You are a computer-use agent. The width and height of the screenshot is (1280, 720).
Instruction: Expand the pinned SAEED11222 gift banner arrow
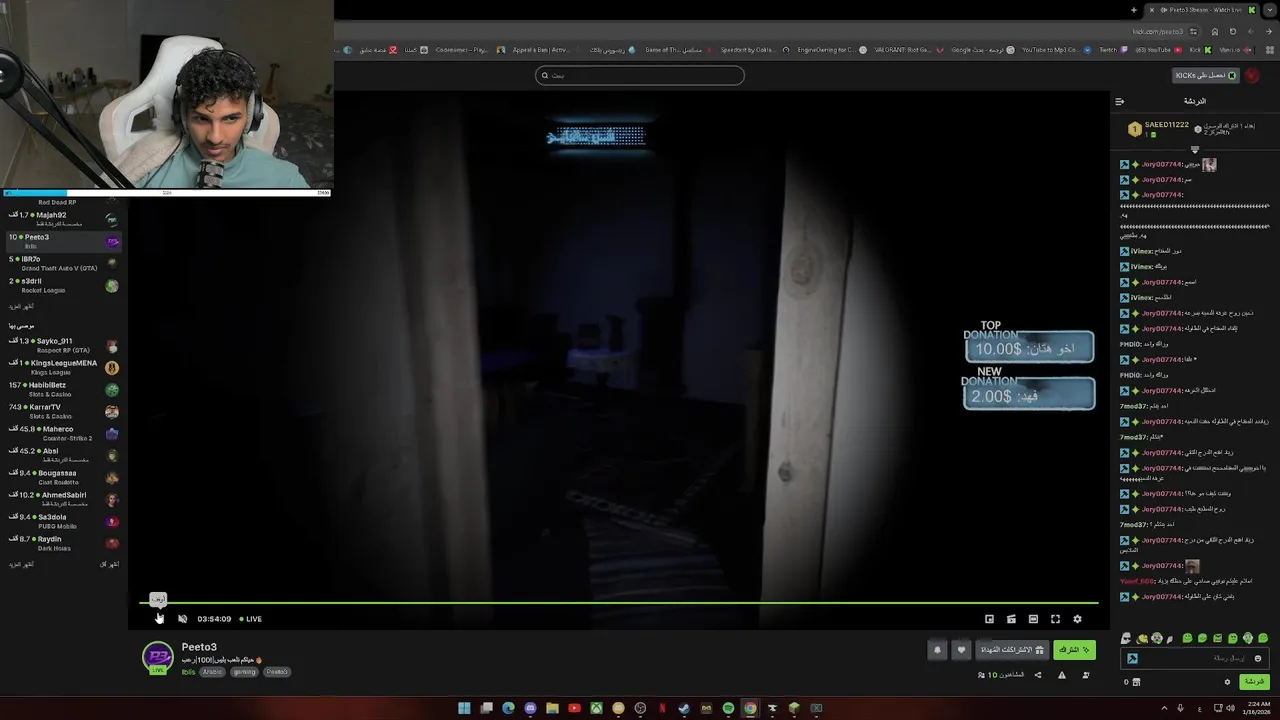click(1194, 150)
